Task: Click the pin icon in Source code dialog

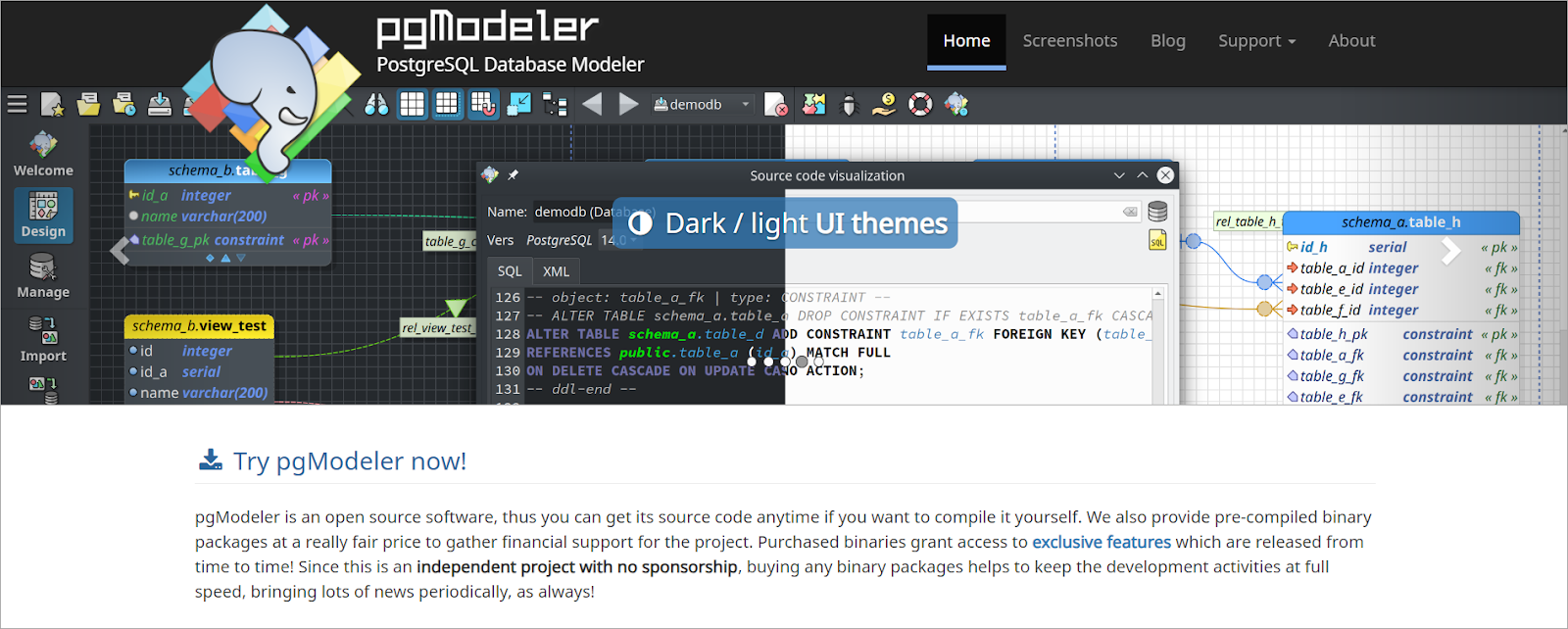Action: pyautogui.click(x=513, y=175)
